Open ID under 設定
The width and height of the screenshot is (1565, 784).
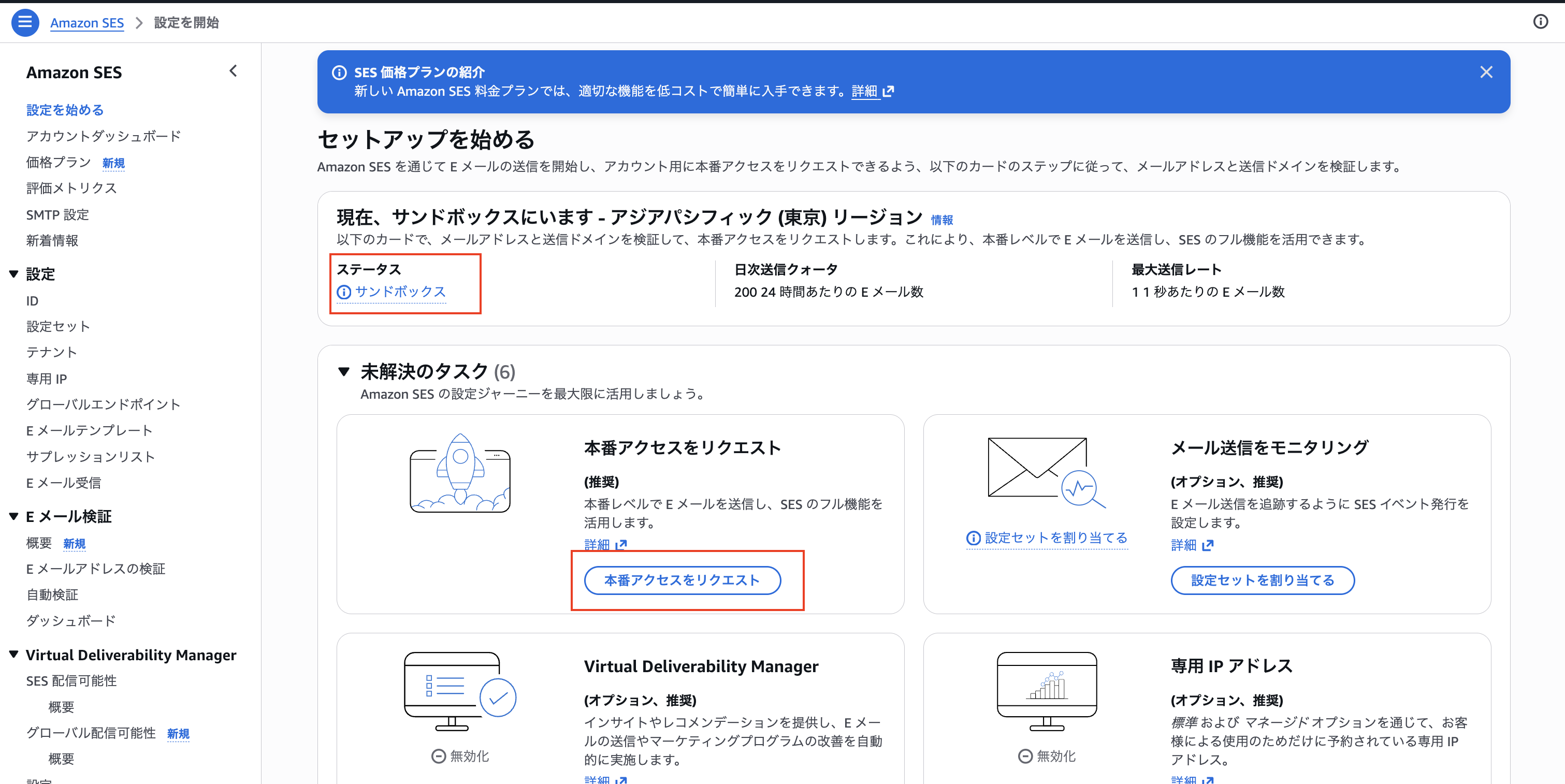click(x=32, y=301)
